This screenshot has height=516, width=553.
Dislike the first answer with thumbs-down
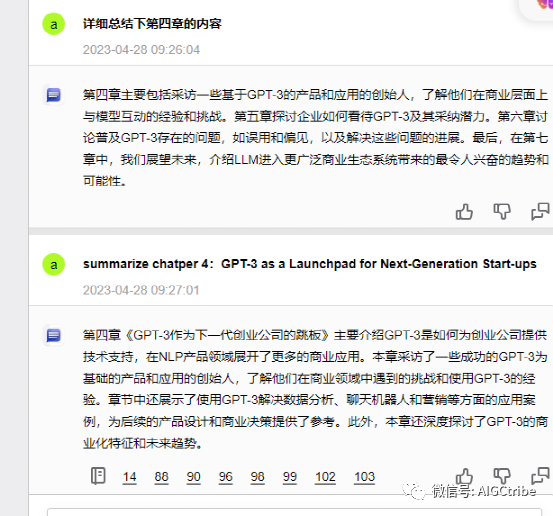[502, 212]
